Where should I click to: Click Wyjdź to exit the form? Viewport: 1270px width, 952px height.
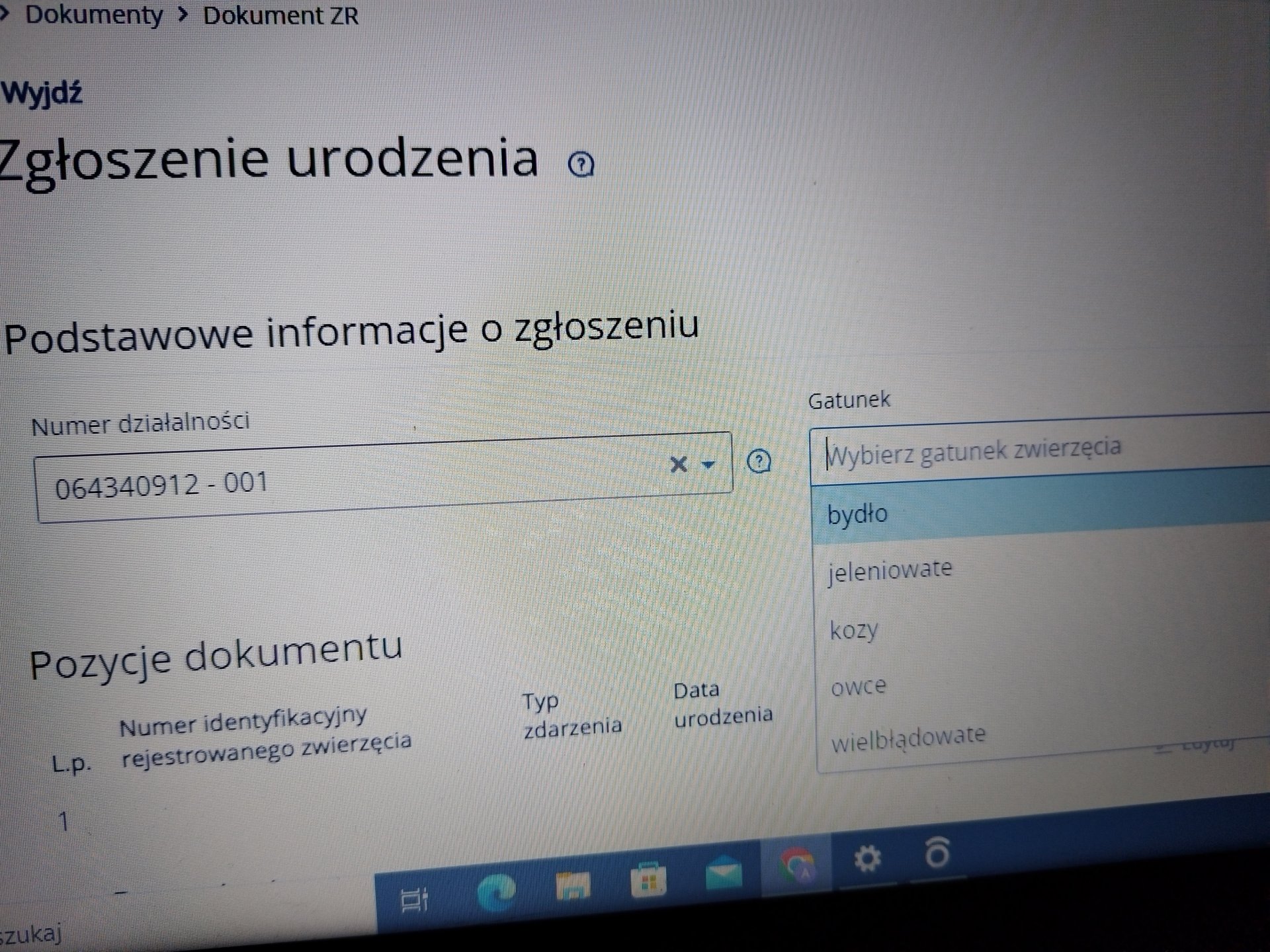click(42, 93)
